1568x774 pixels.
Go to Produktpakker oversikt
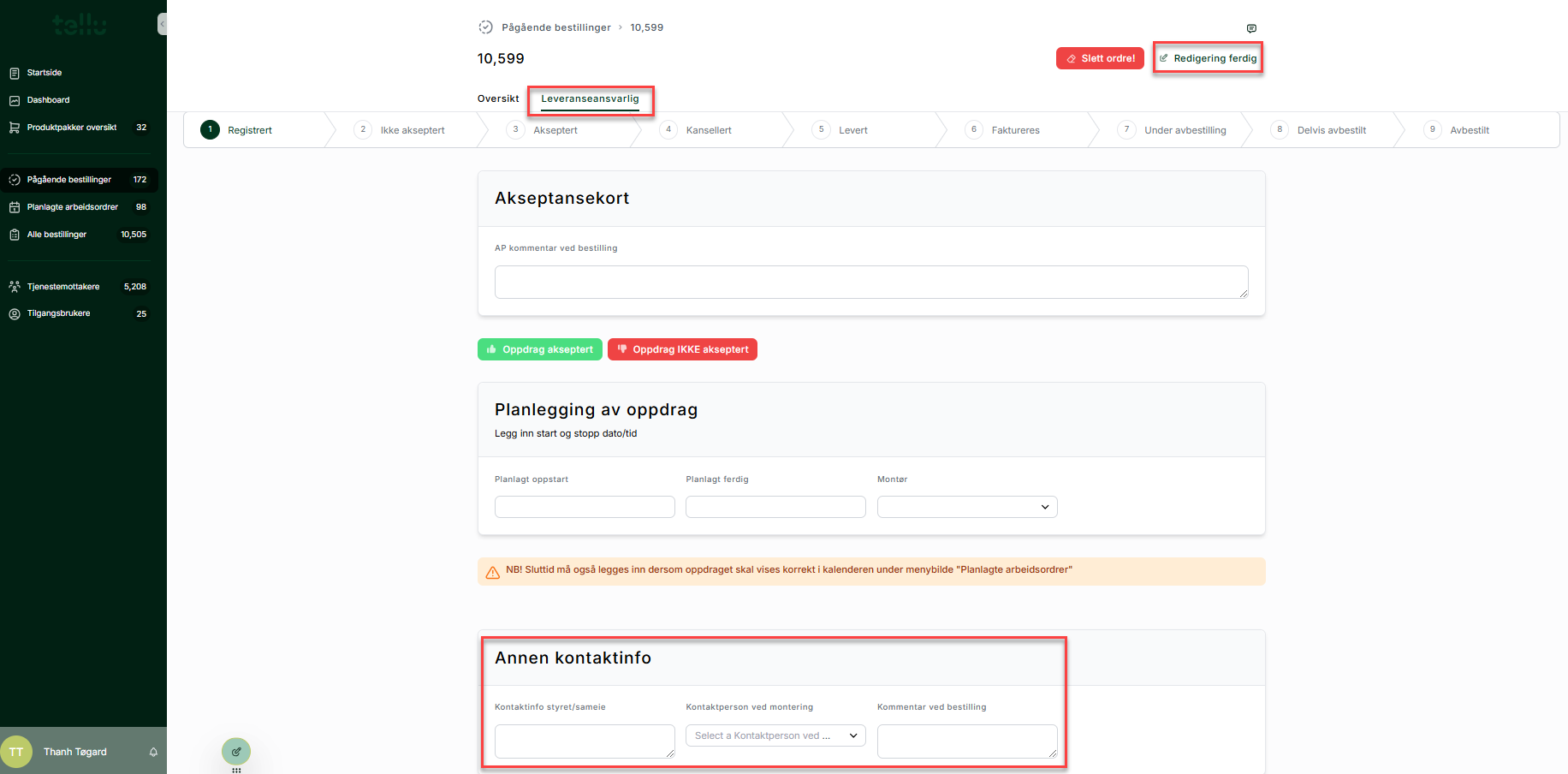coord(72,128)
